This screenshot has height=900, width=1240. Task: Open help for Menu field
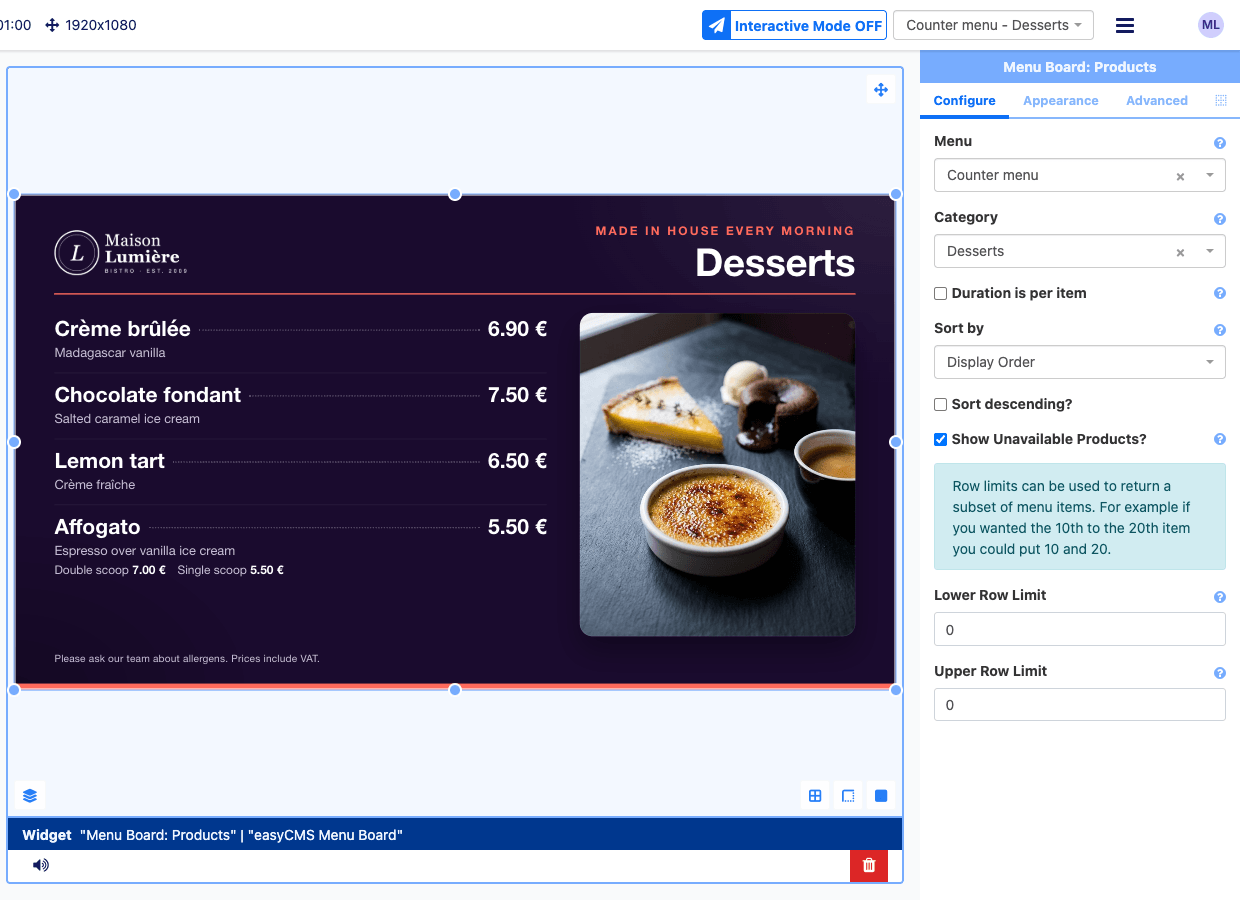pyautogui.click(x=1220, y=143)
